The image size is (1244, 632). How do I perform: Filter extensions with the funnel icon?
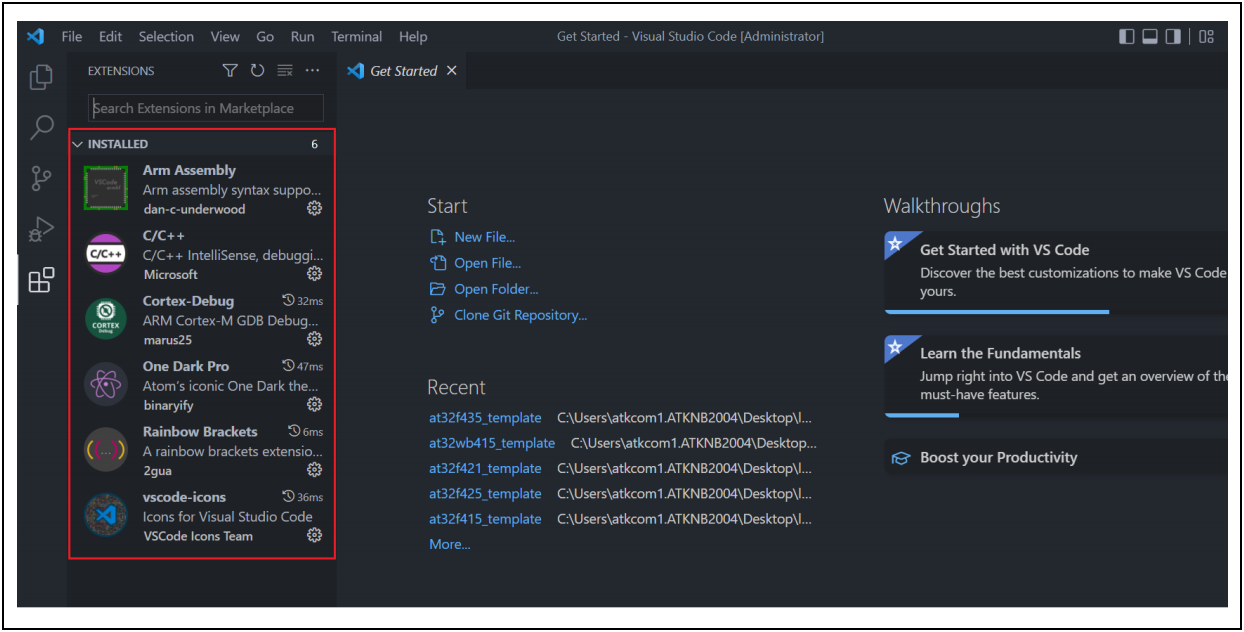coord(230,71)
